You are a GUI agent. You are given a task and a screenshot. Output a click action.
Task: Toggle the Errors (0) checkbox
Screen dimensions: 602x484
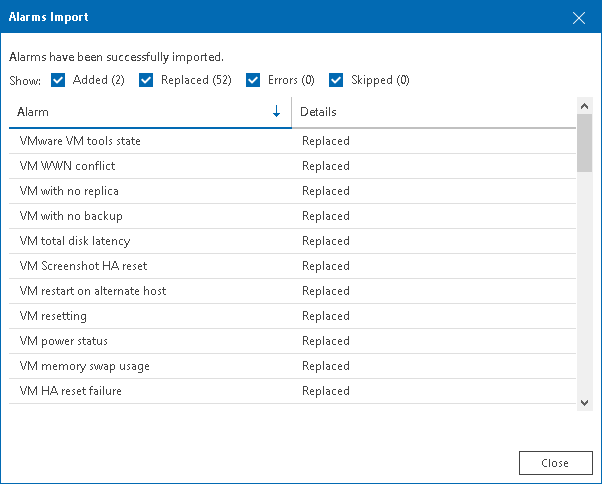(253, 80)
